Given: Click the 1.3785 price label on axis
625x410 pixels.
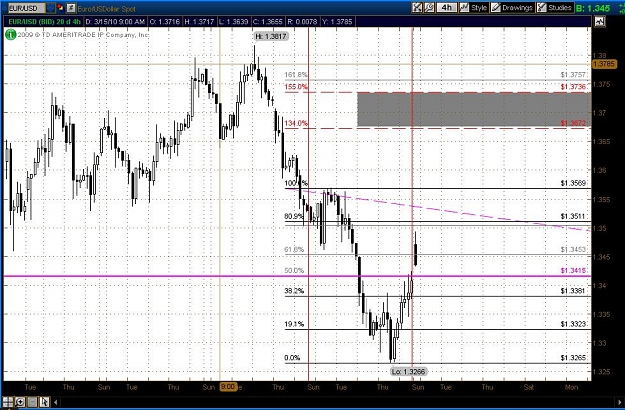Looking at the screenshot, I should [x=604, y=64].
